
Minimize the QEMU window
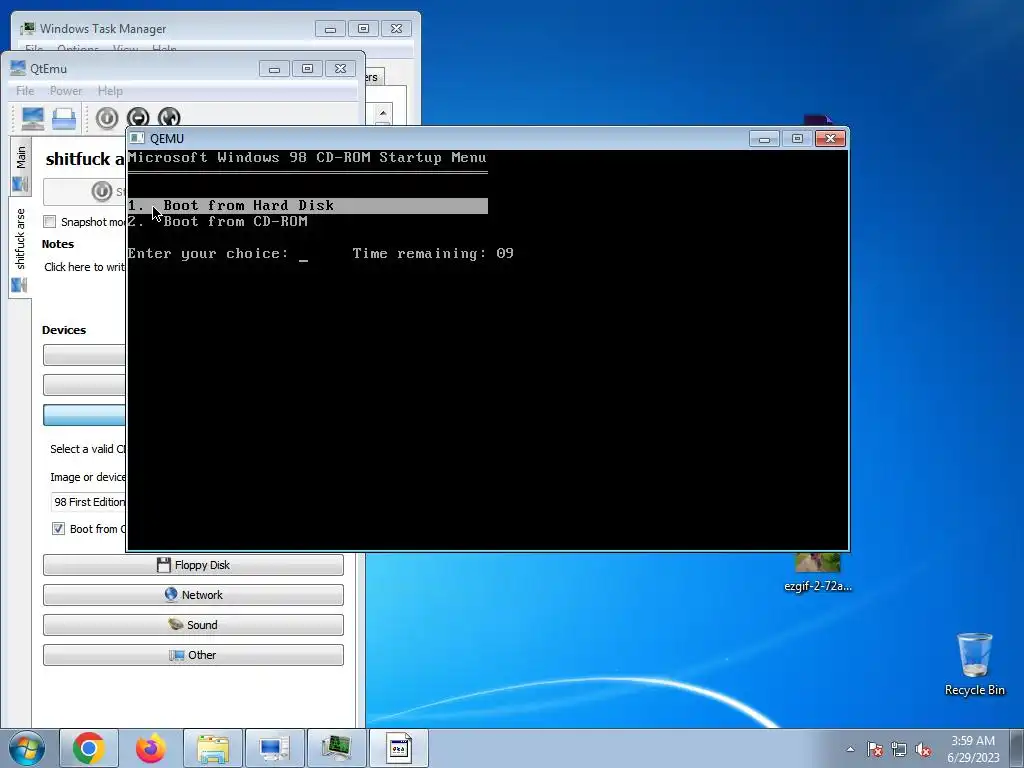click(x=764, y=138)
